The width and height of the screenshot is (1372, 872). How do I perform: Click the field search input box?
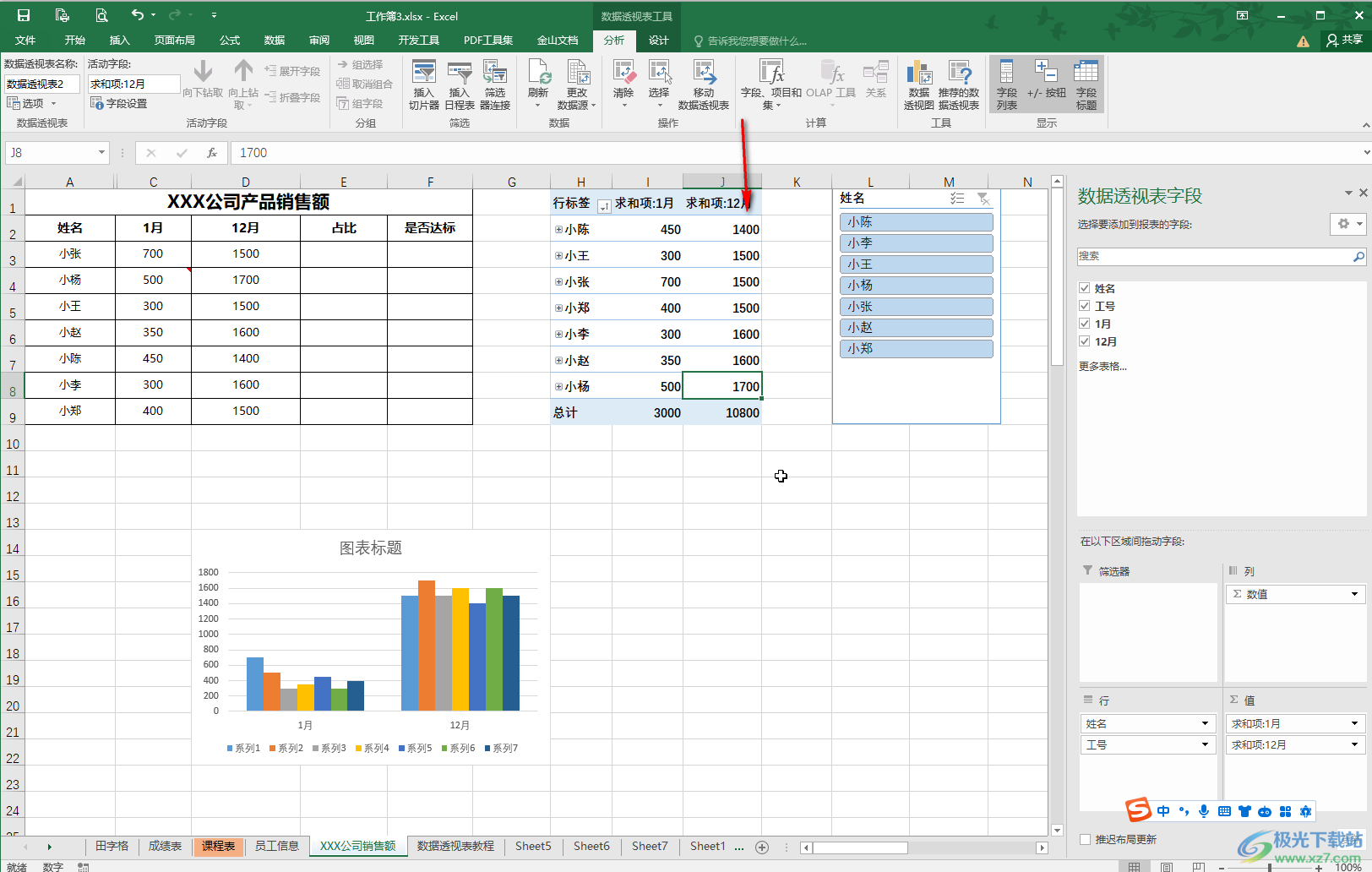(1215, 256)
